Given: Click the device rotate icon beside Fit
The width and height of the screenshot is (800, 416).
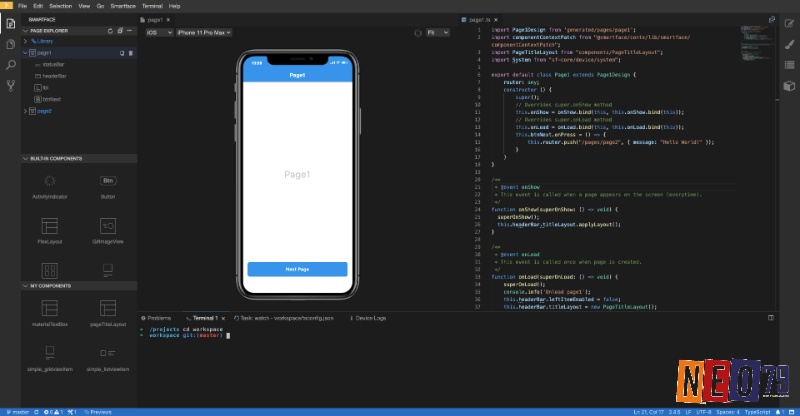Looking at the screenshot, I should click(418, 33).
